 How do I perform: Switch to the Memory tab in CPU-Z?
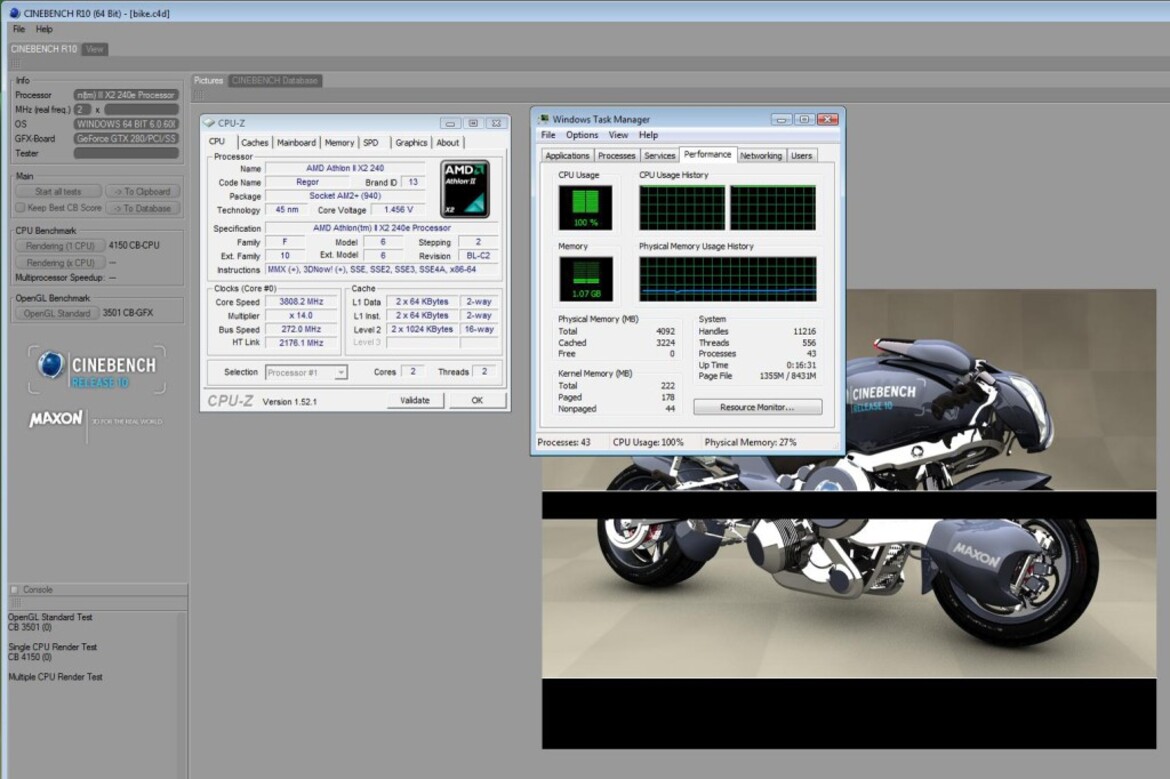[x=340, y=143]
